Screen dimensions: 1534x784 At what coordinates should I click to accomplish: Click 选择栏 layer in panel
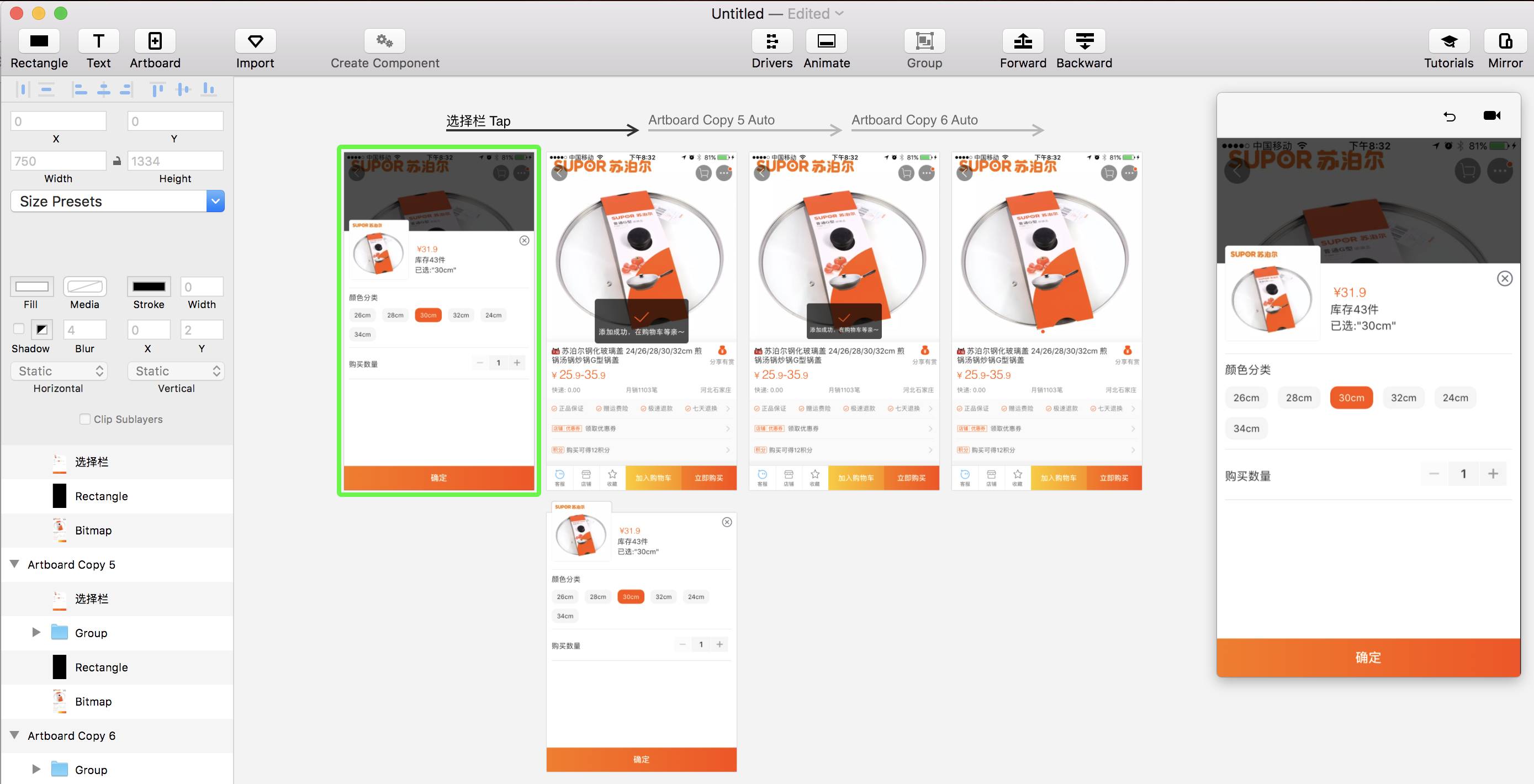(91, 461)
